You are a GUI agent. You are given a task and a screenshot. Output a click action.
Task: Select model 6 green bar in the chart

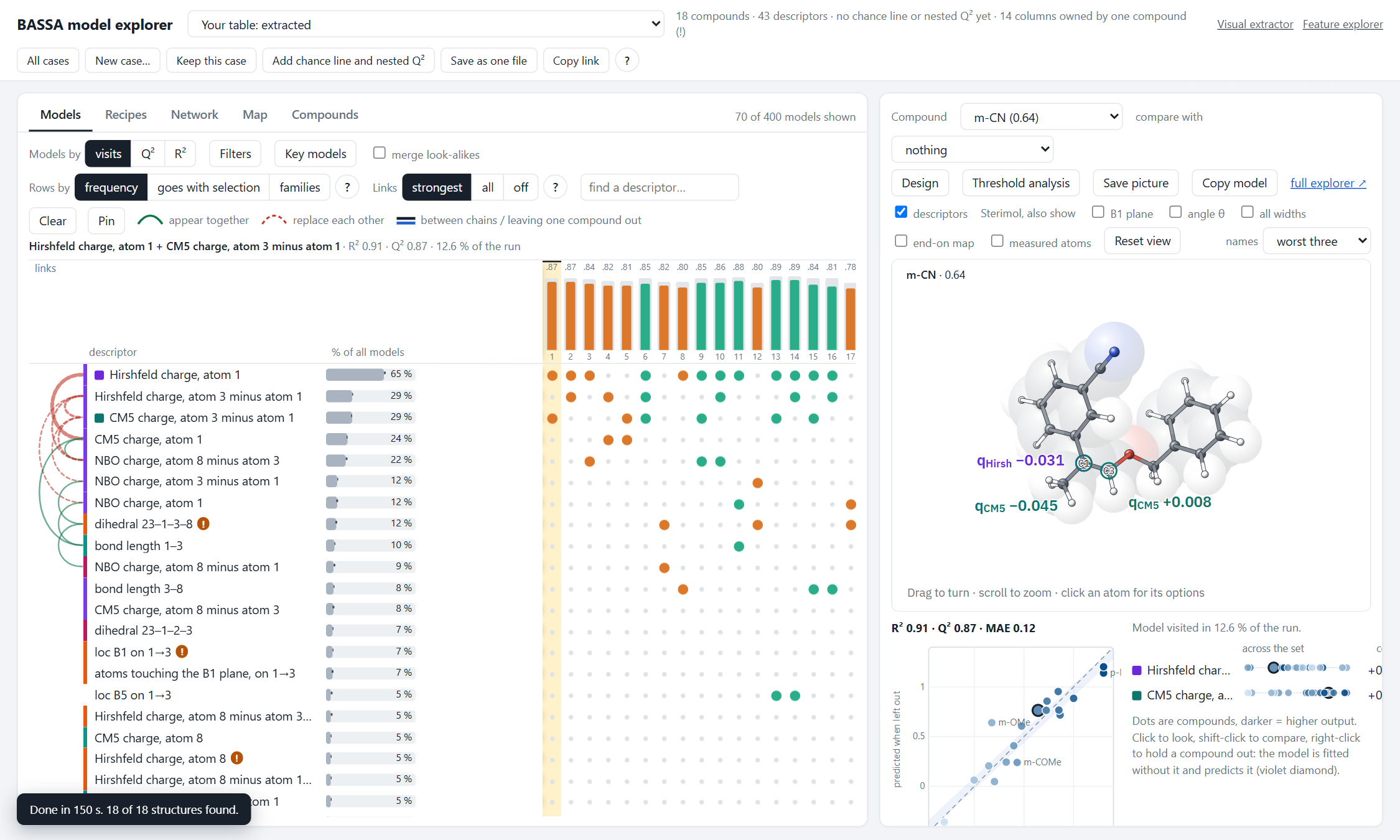tap(645, 316)
